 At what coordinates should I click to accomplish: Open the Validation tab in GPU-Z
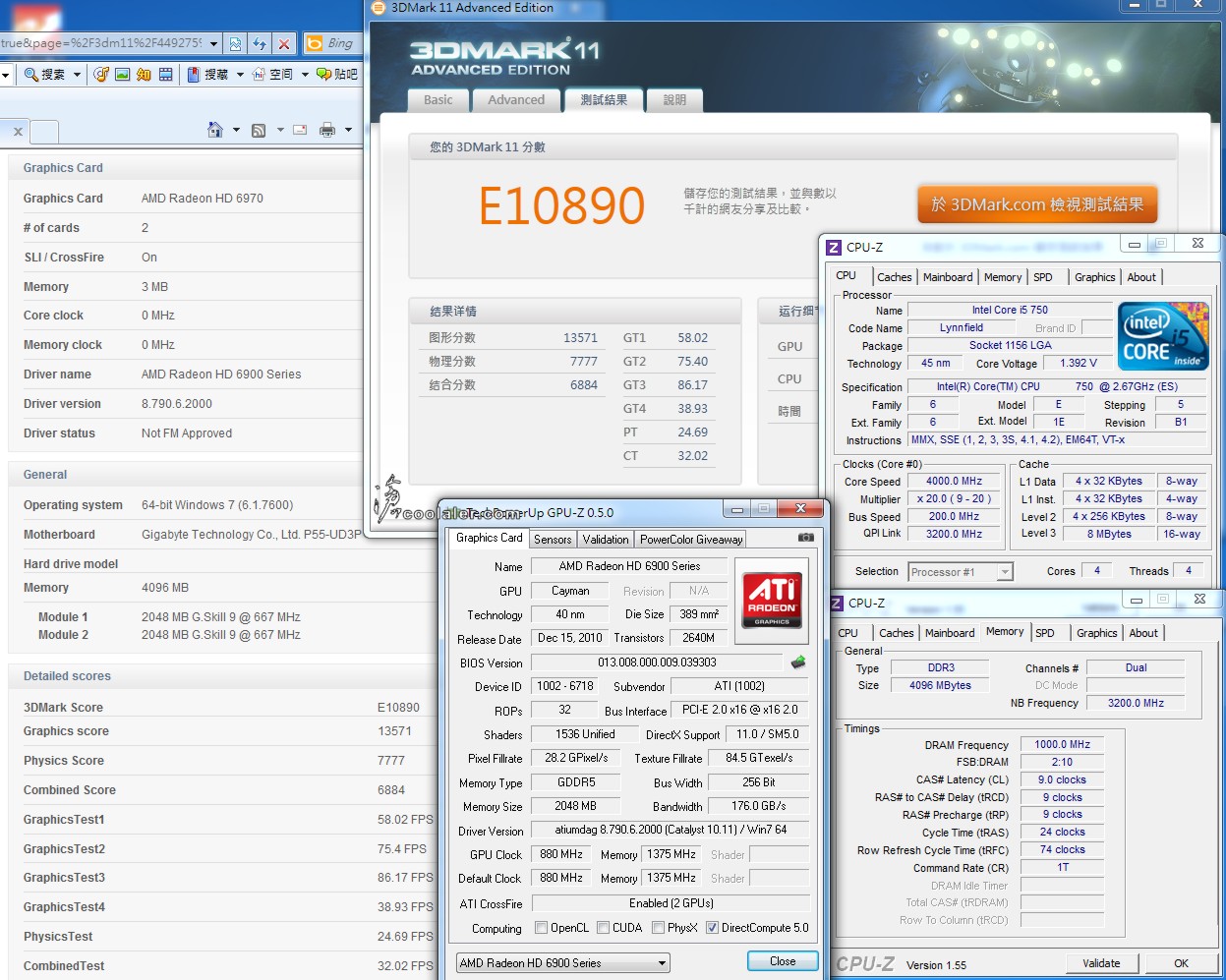(x=606, y=539)
